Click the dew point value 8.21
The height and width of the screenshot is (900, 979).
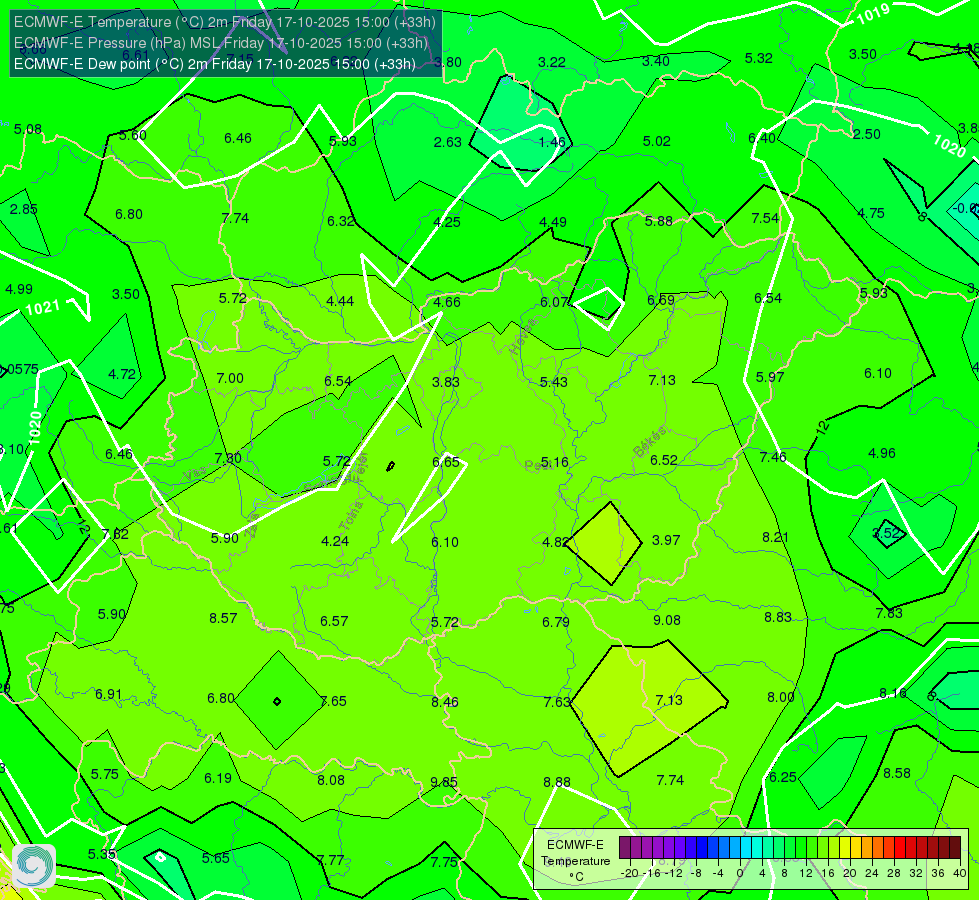tap(775, 537)
